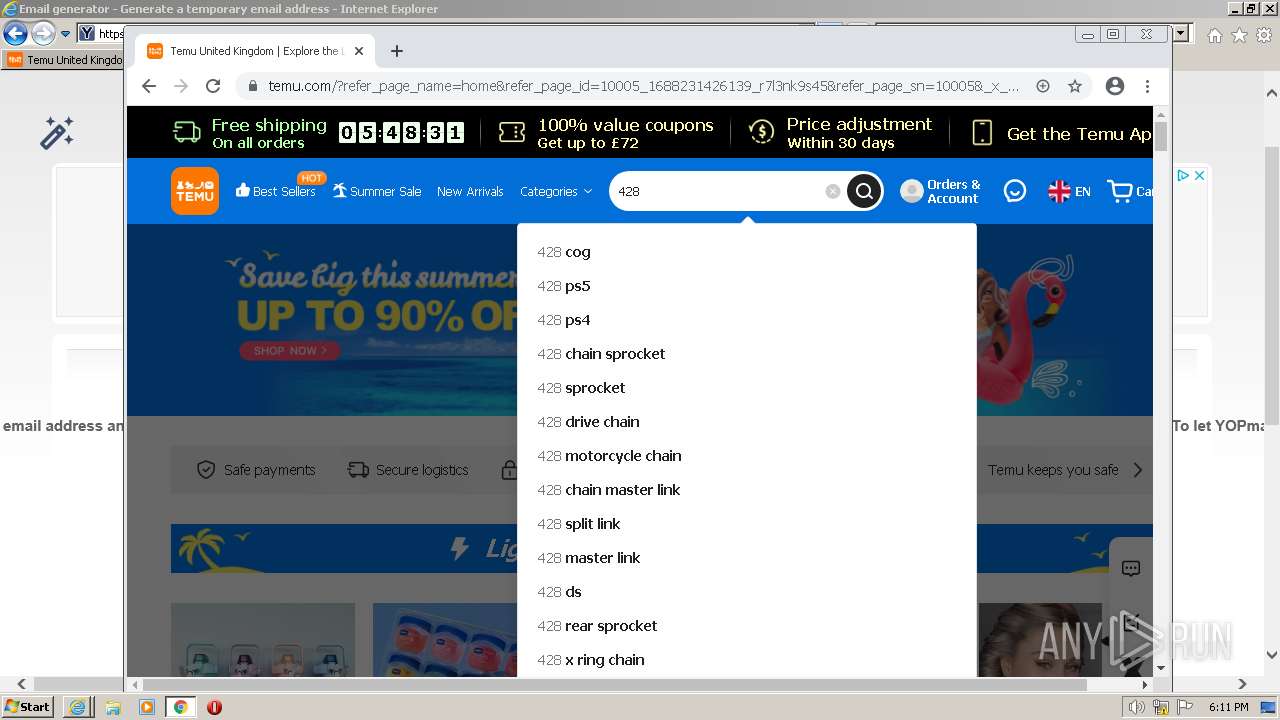
Task: Expand the Categories dropdown
Action: pyautogui.click(x=556, y=191)
